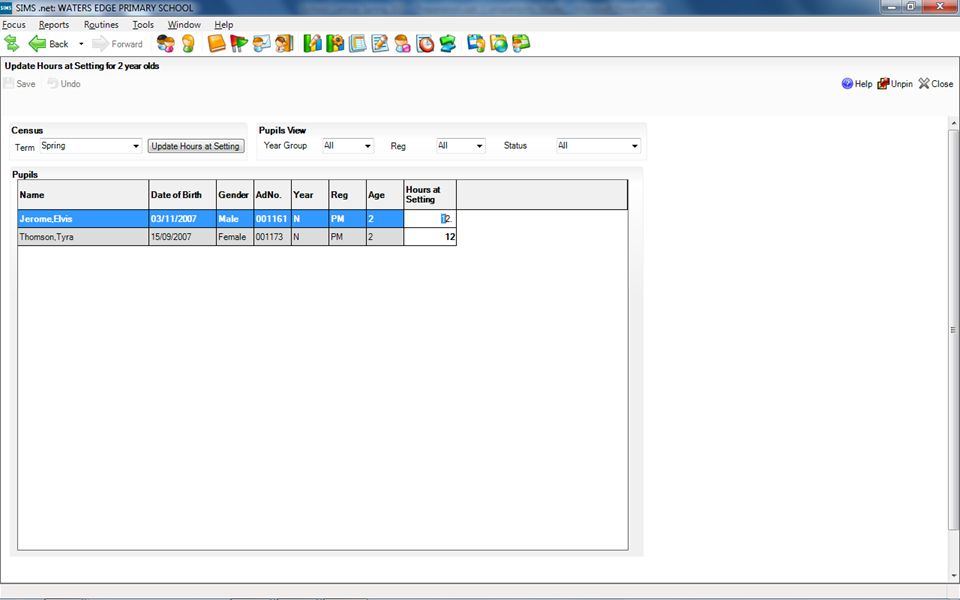Click the red and green flags icon
960x600 pixels.
(x=239, y=43)
